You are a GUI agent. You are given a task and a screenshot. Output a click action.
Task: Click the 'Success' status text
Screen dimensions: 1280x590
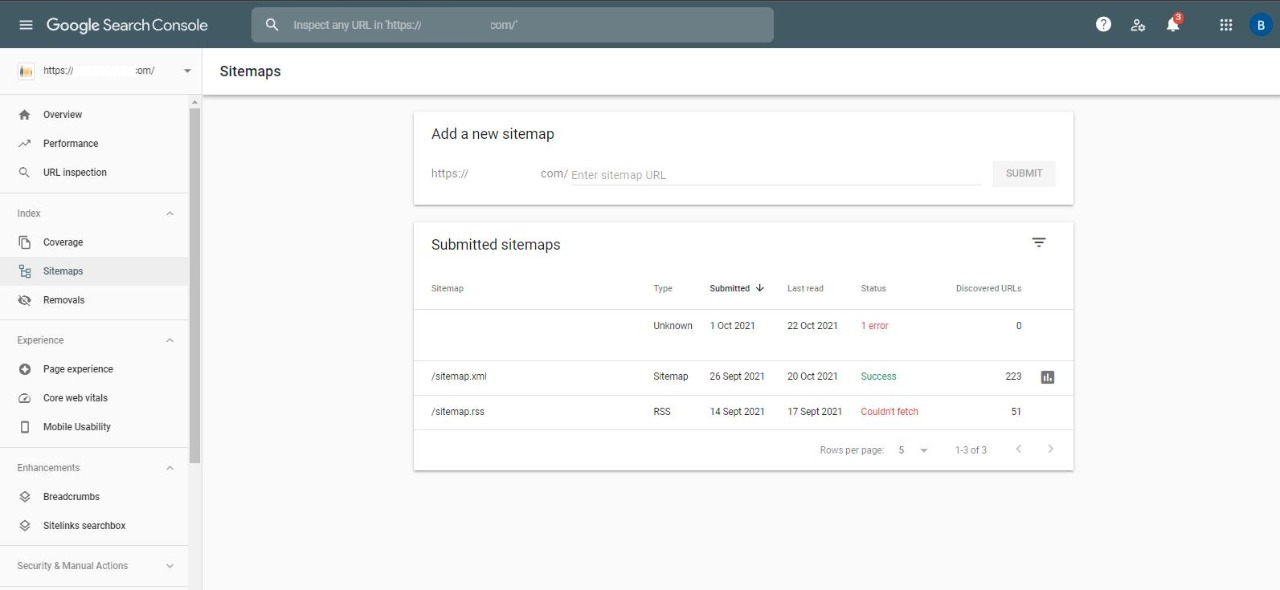point(879,377)
